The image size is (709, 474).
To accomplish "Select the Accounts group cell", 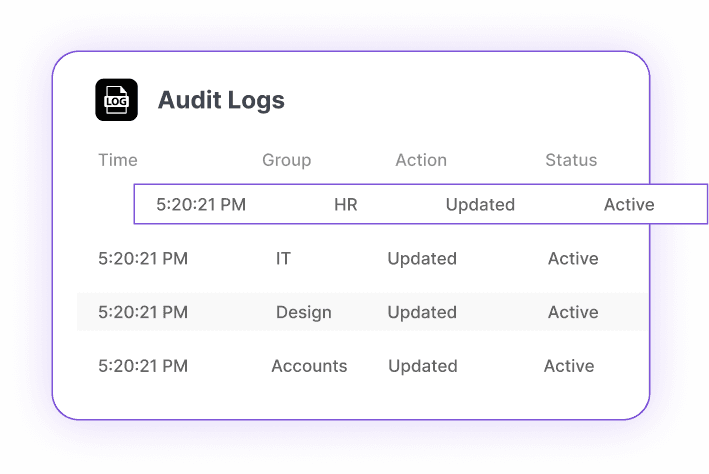I will point(309,366).
